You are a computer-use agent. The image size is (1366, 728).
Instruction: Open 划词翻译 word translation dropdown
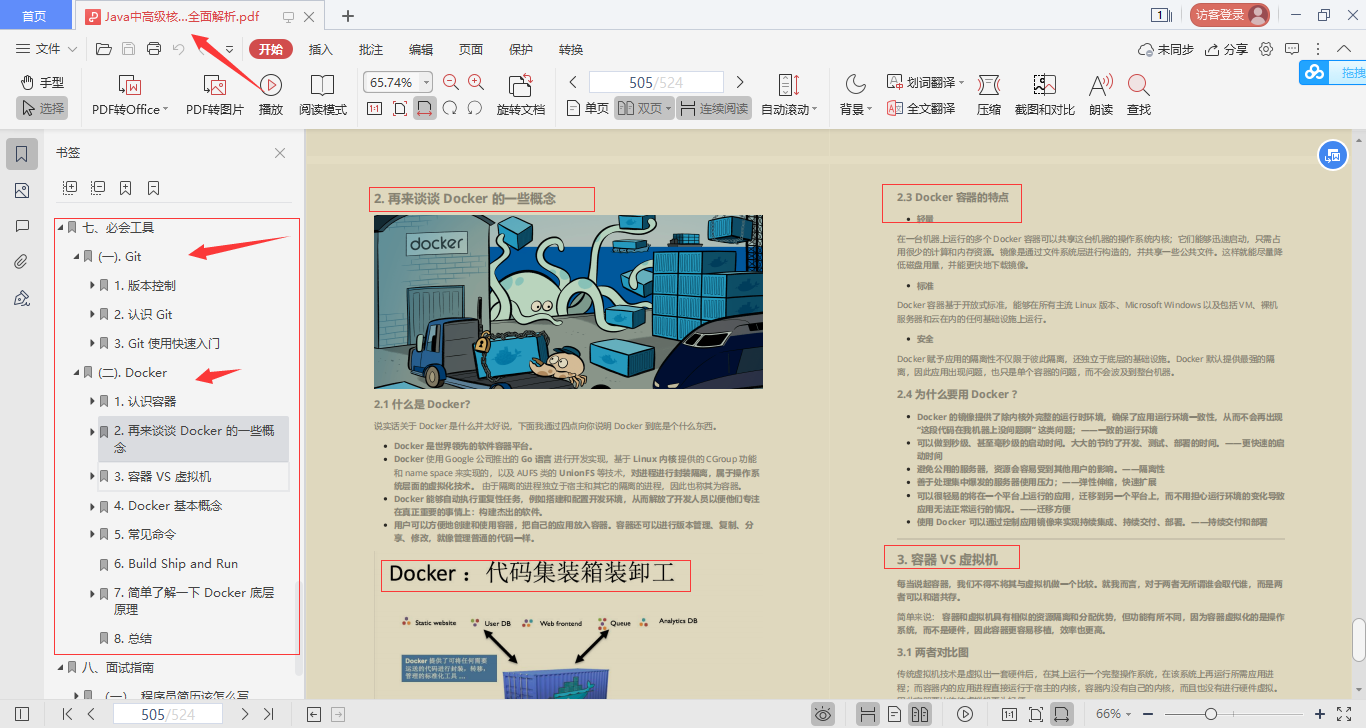(925, 82)
